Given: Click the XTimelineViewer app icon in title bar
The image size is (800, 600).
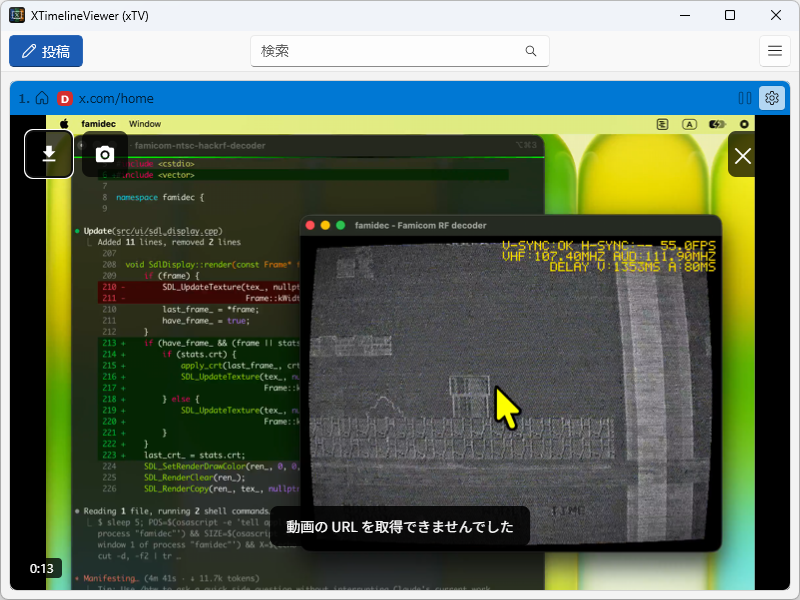Looking at the screenshot, I should [x=17, y=15].
